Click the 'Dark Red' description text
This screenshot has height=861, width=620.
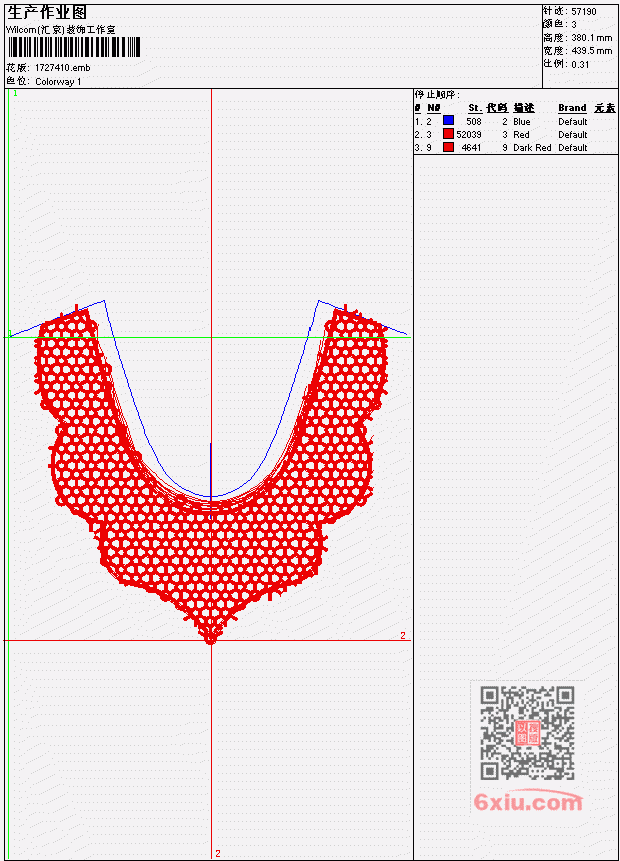pos(532,148)
